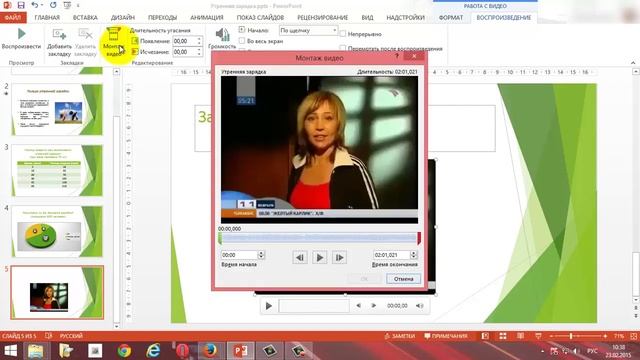The image size is (640, 360).
Task: Open File Explorer from the taskbar
Action: pyautogui.click(x=36, y=351)
